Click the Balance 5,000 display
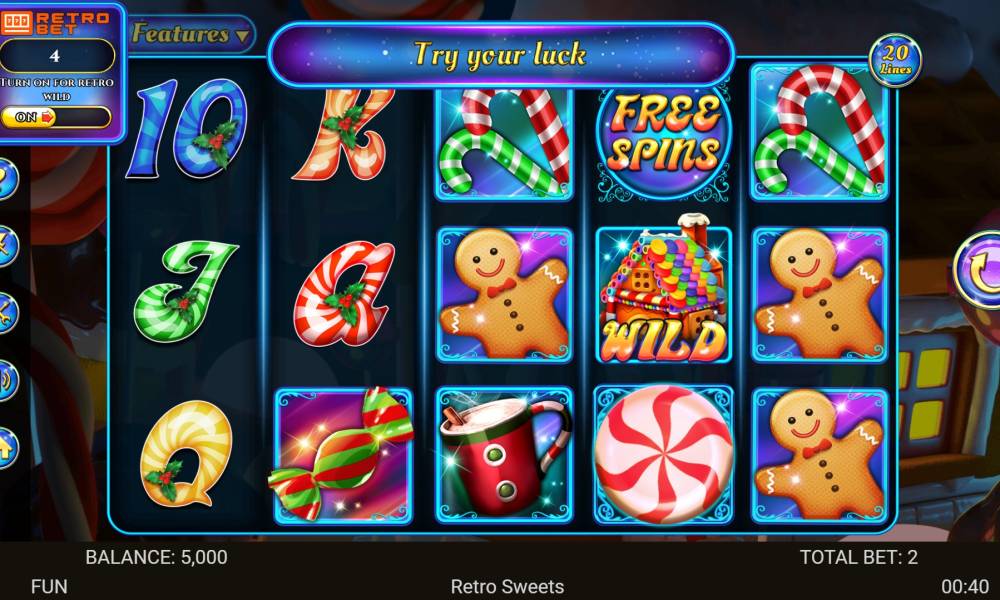Image resolution: width=1000 pixels, height=600 pixels. coord(156,557)
